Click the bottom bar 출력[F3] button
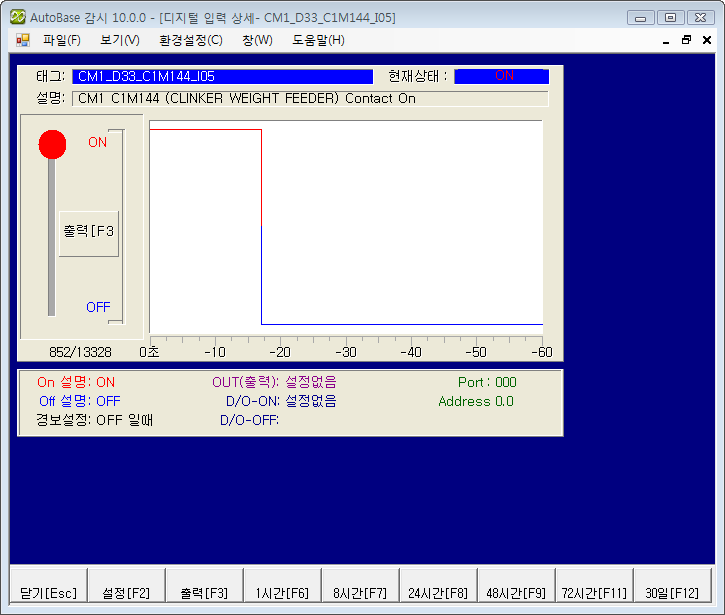Image resolution: width=725 pixels, height=615 pixels. click(x=204, y=586)
